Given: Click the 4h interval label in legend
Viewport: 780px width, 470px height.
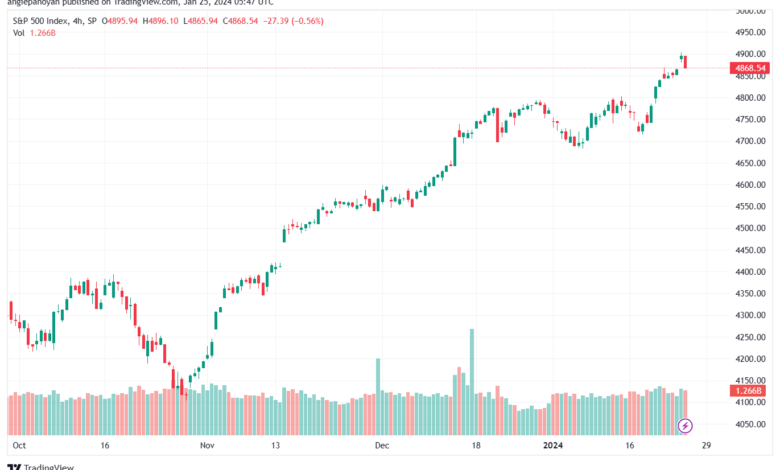Looking at the screenshot, I should (78, 21).
